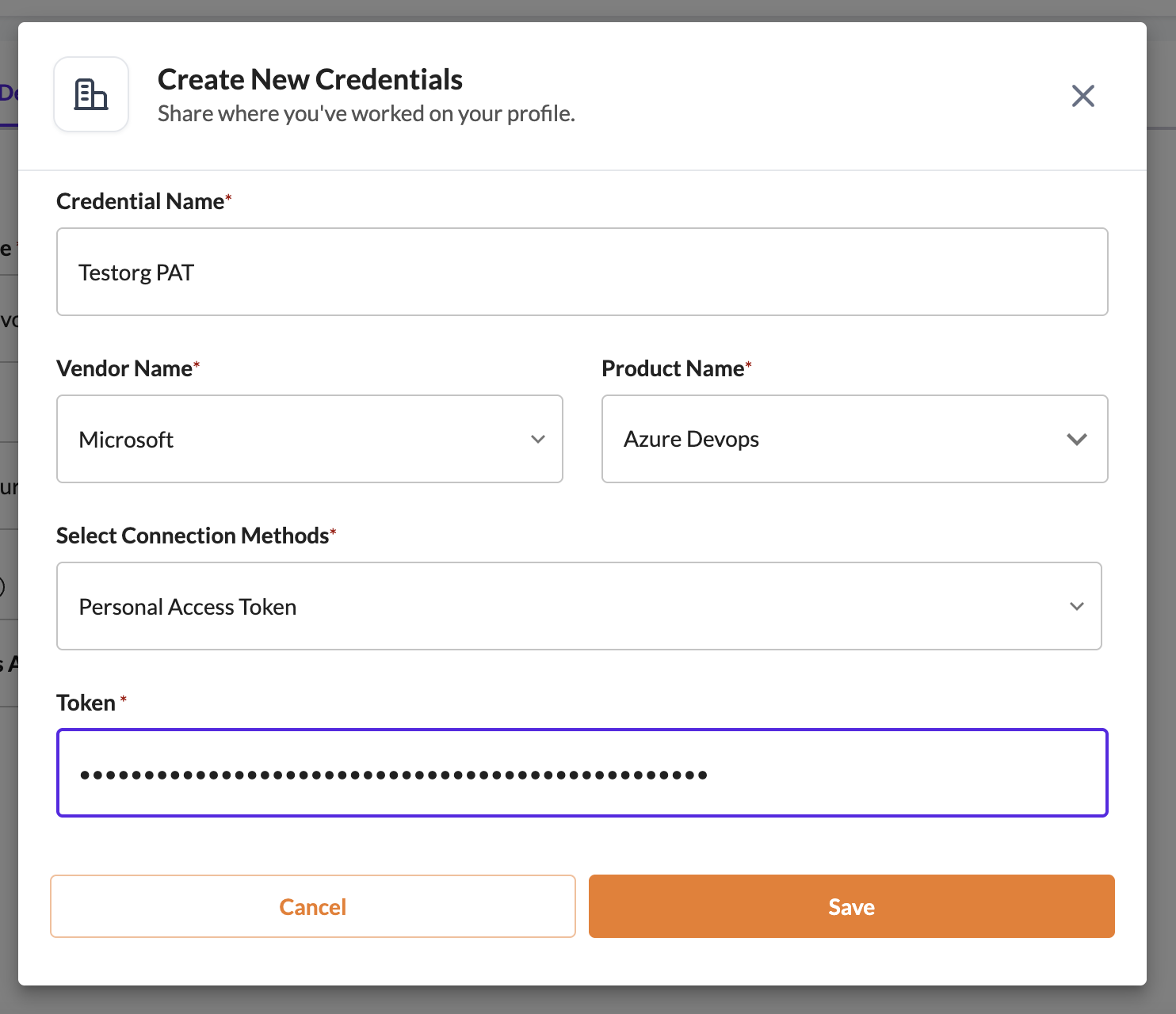Click the Vendor Name label
The image size is (1176, 1014).
[x=128, y=368]
